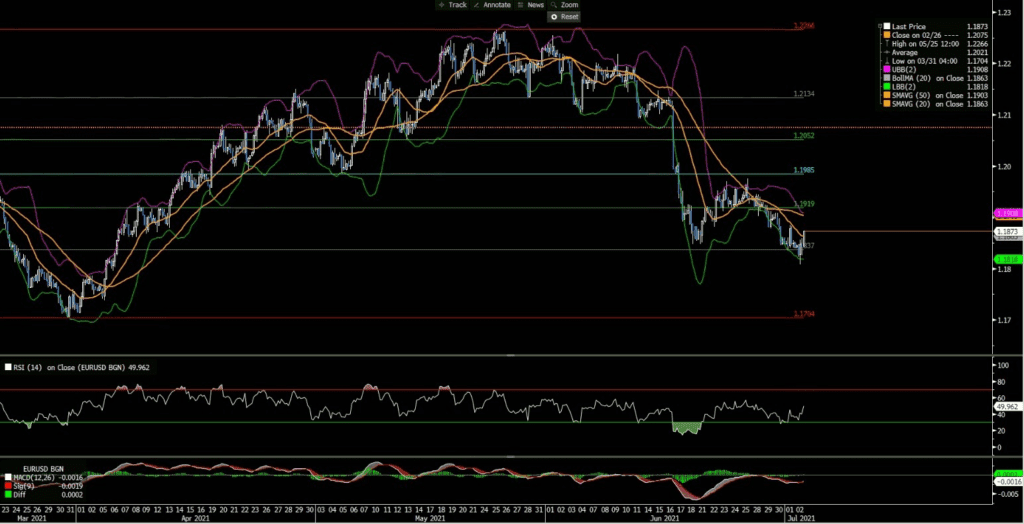Viewport: 1024px width, 524px height.
Task: Click the SMAVG (20) orange swatch
Action: tap(887, 104)
